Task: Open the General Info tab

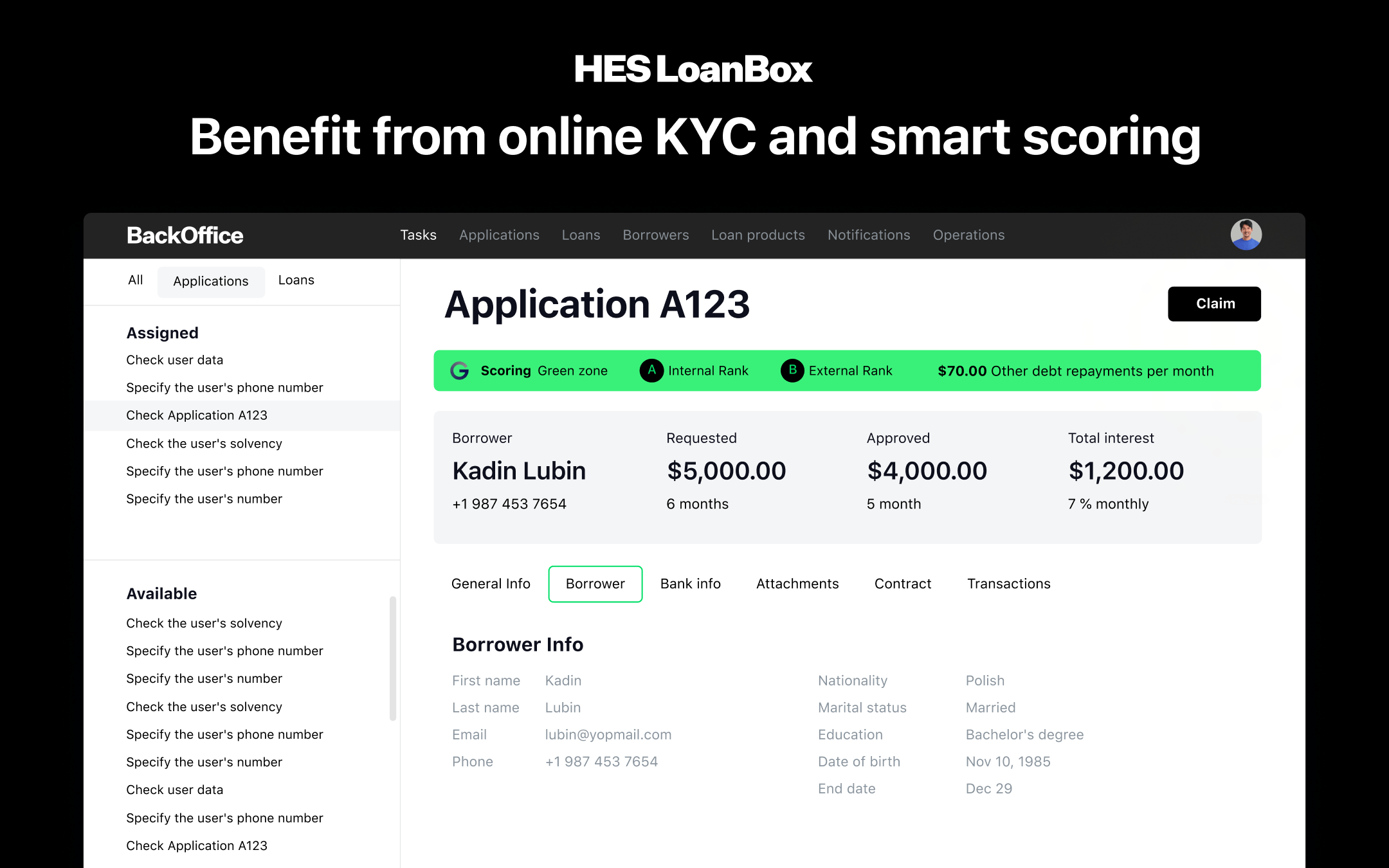Action: pyautogui.click(x=491, y=584)
